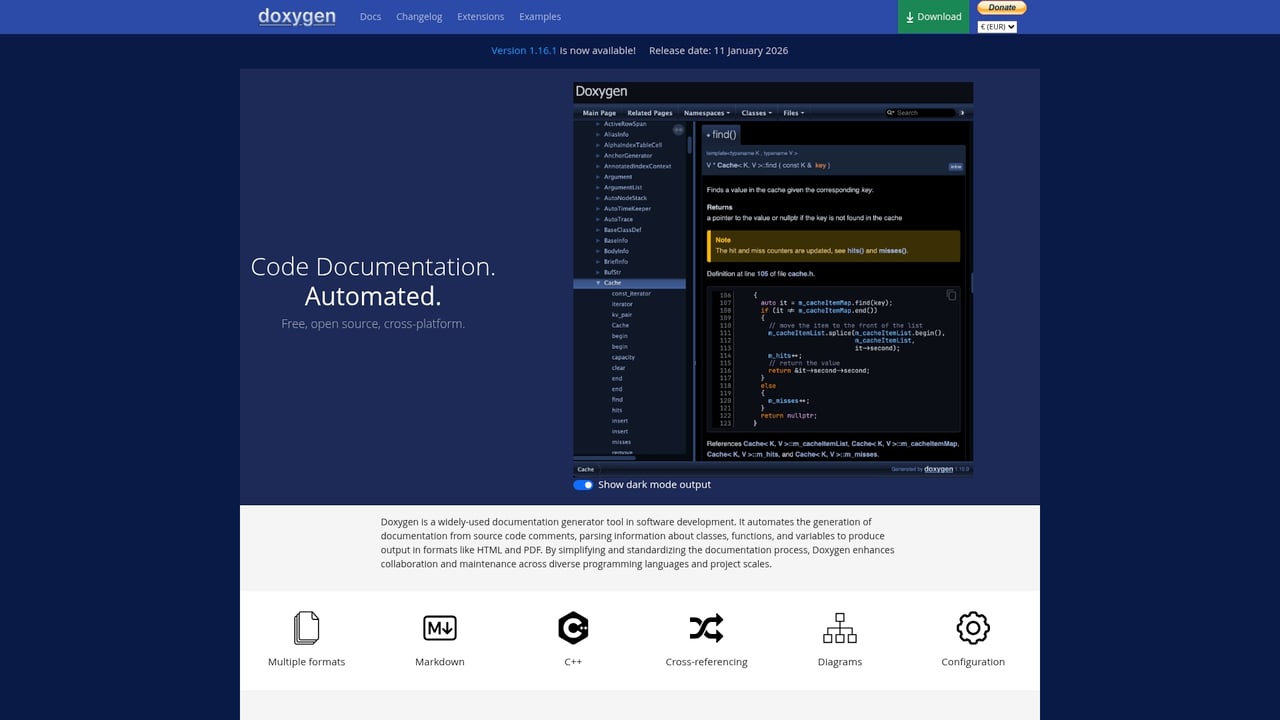
Task: Select the Markdown feature icon
Action: 440,628
